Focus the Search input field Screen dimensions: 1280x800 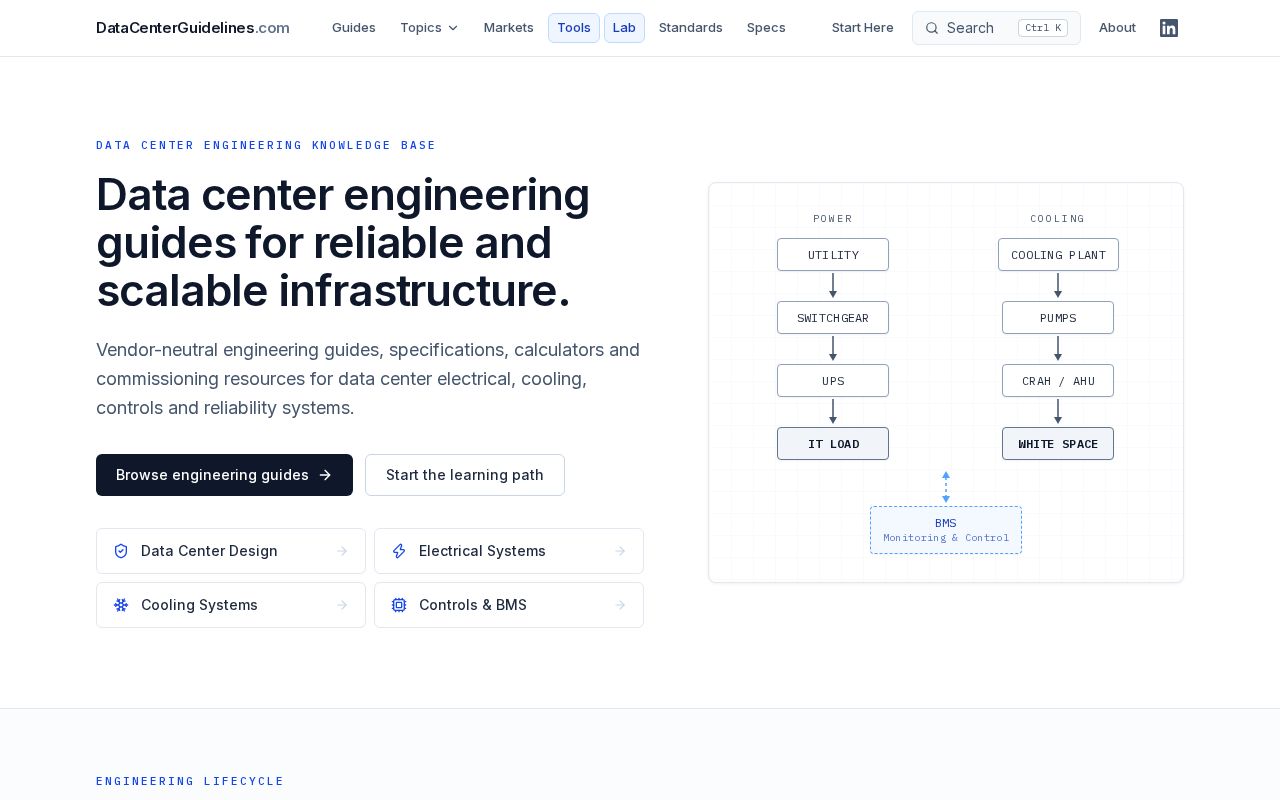(x=996, y=28)
